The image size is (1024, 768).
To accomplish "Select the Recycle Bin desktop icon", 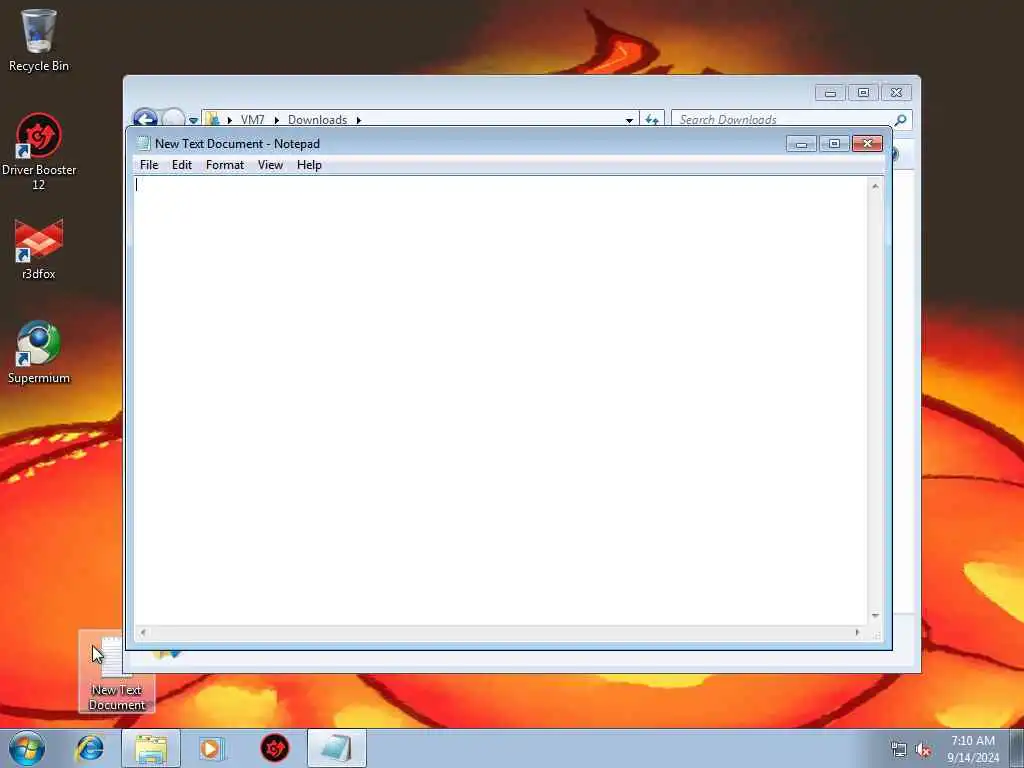I will (x=39, y=40).
